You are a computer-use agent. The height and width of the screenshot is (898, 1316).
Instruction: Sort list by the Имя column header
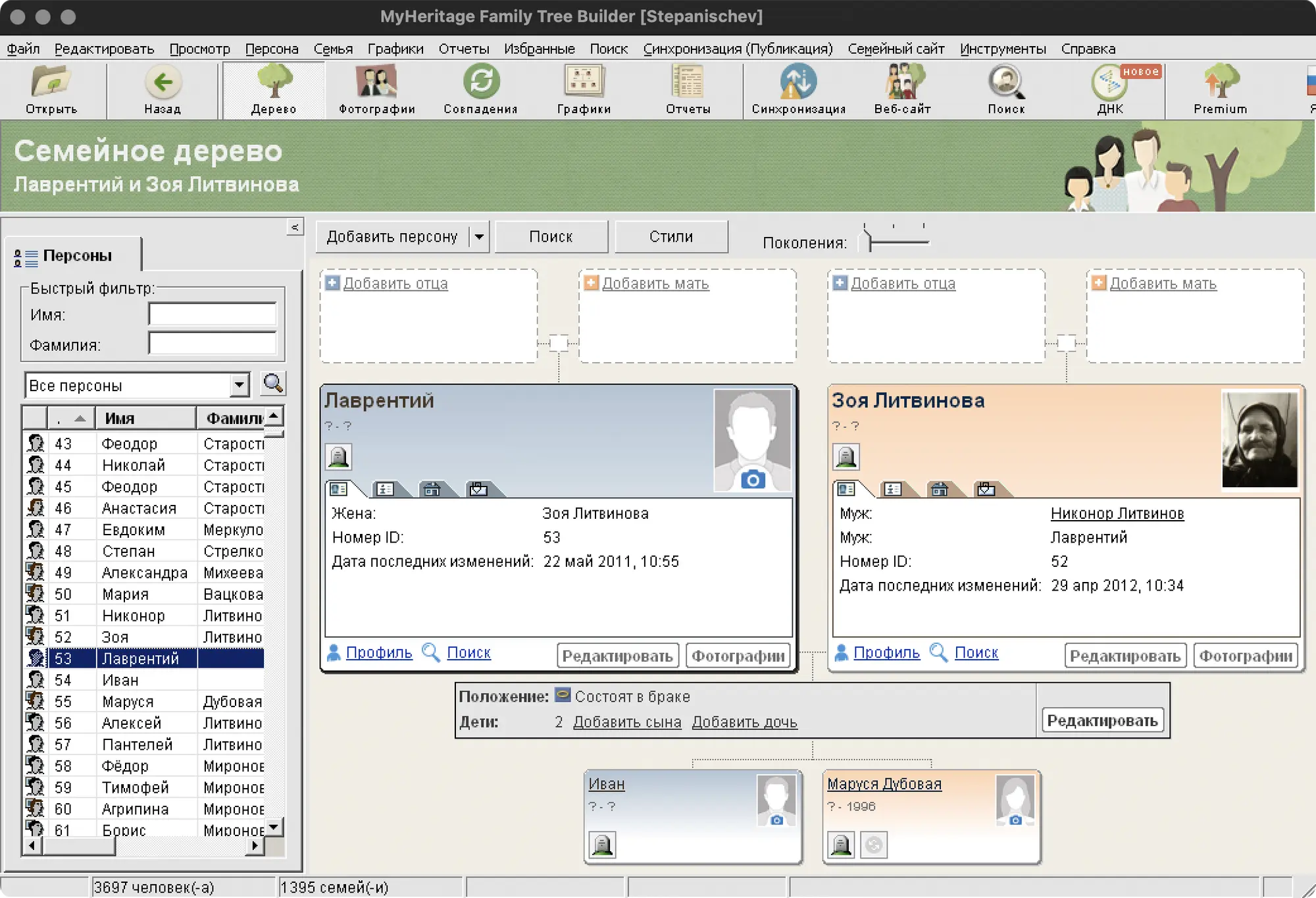coord(145,418)
